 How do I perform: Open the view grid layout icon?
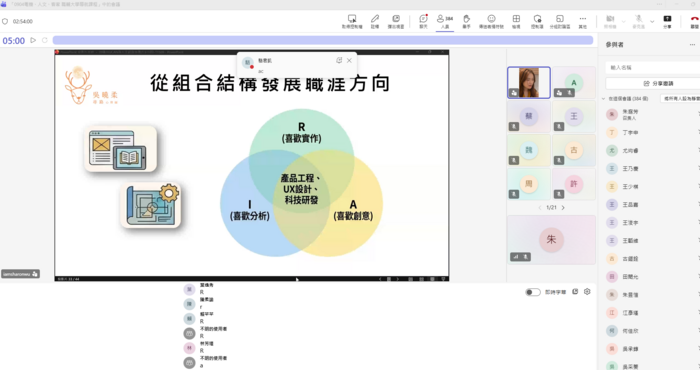click(x=516, y=18)
